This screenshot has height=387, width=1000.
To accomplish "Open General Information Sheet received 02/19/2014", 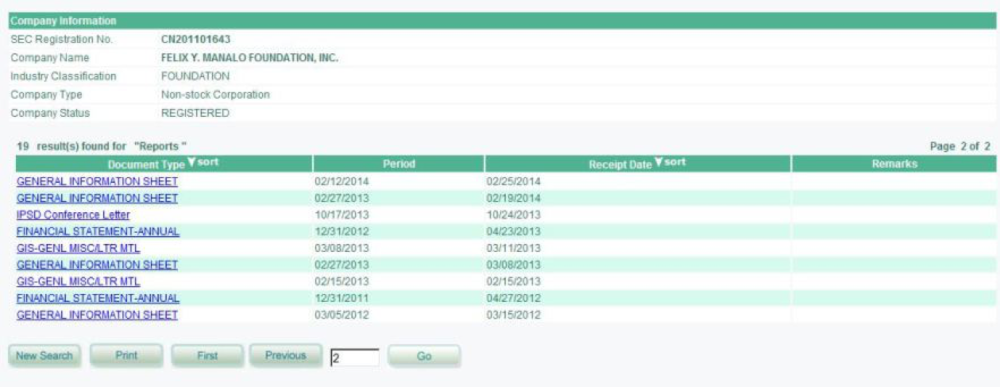I will pyautogui.click(x=97, y=198).
